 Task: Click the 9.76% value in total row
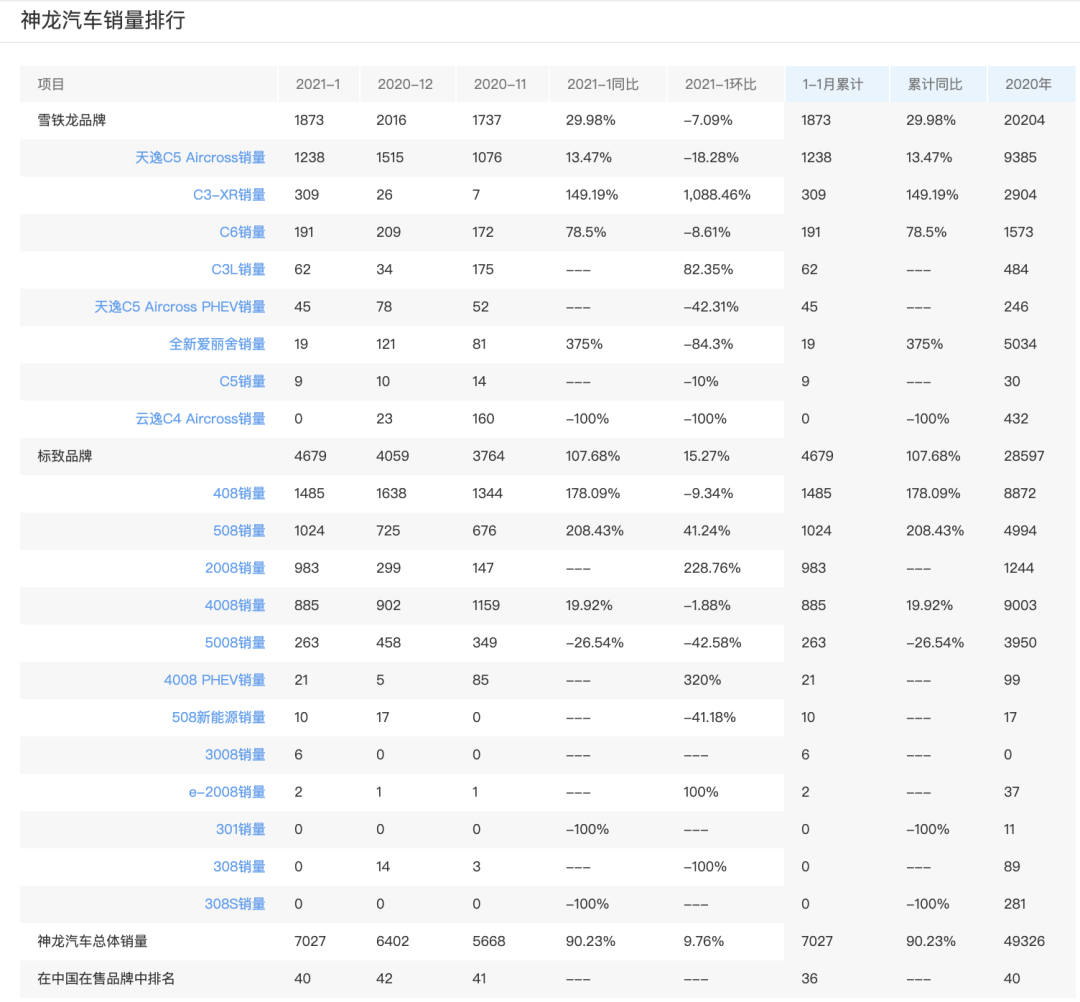(704, 941)
